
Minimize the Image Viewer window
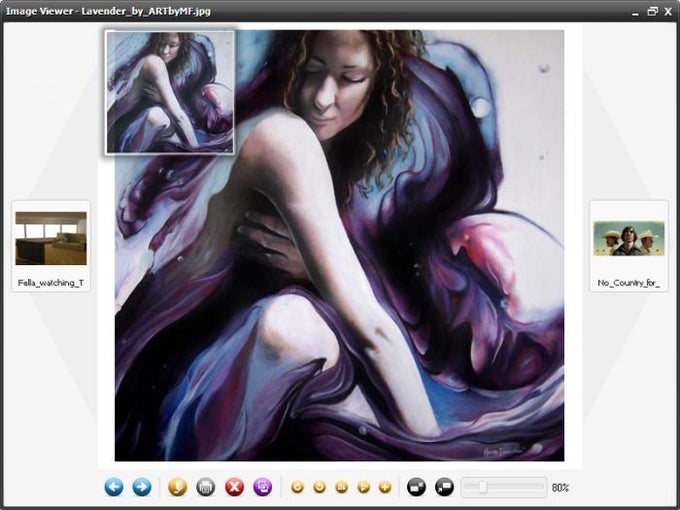[x=635, y=12]
